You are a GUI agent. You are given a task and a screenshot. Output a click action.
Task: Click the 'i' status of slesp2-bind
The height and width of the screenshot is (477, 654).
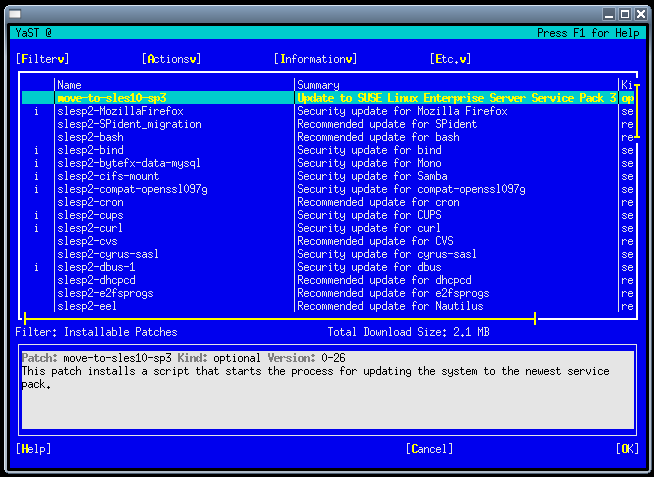(x=36, y=150)
